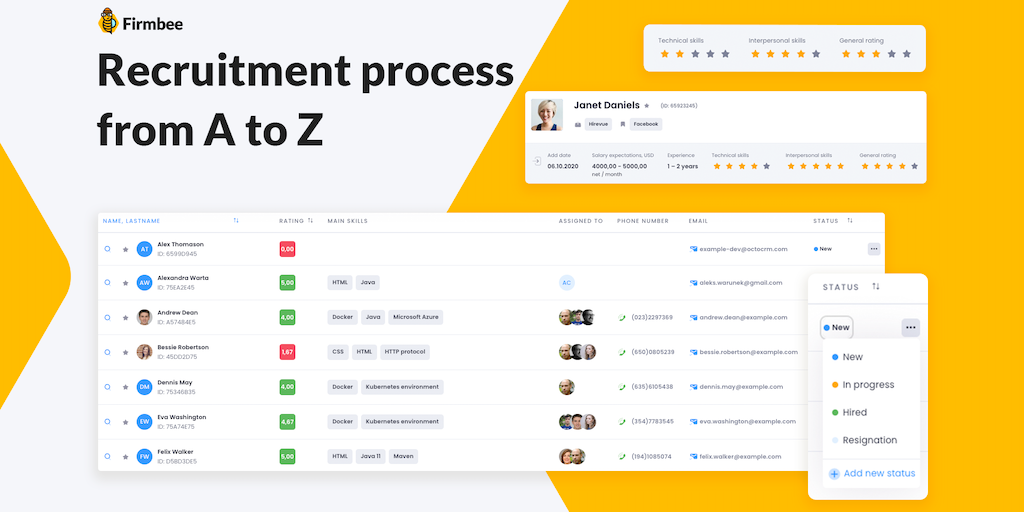Click email icon beside andrew.dean@example.com
The image size is (1024, 512).
(x=694, y=317)
